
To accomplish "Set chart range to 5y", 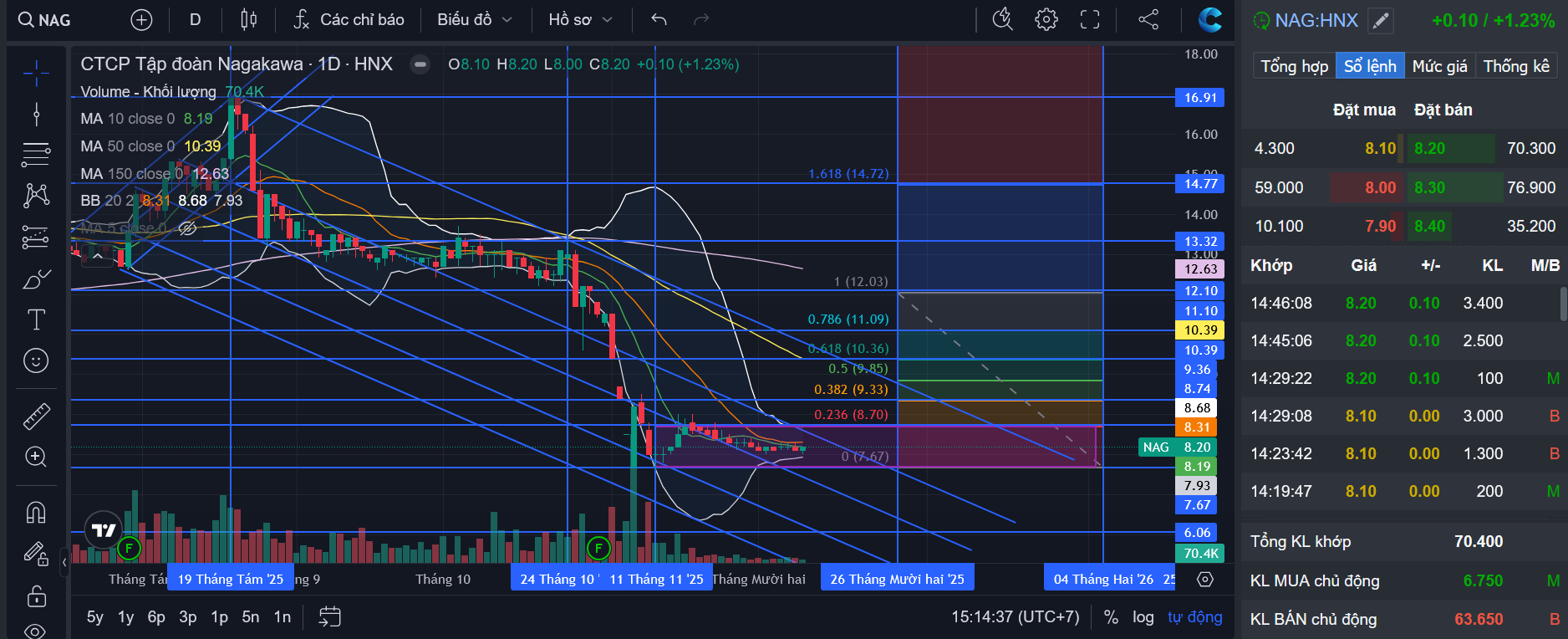I will (95, 617).
